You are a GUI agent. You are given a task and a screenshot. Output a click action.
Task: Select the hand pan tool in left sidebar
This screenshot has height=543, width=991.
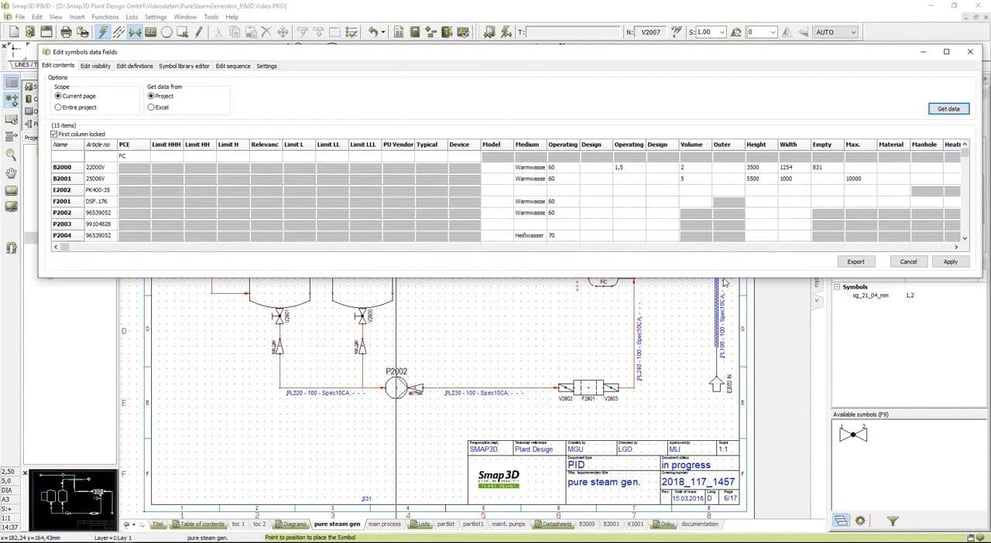(x=11, y=173)
